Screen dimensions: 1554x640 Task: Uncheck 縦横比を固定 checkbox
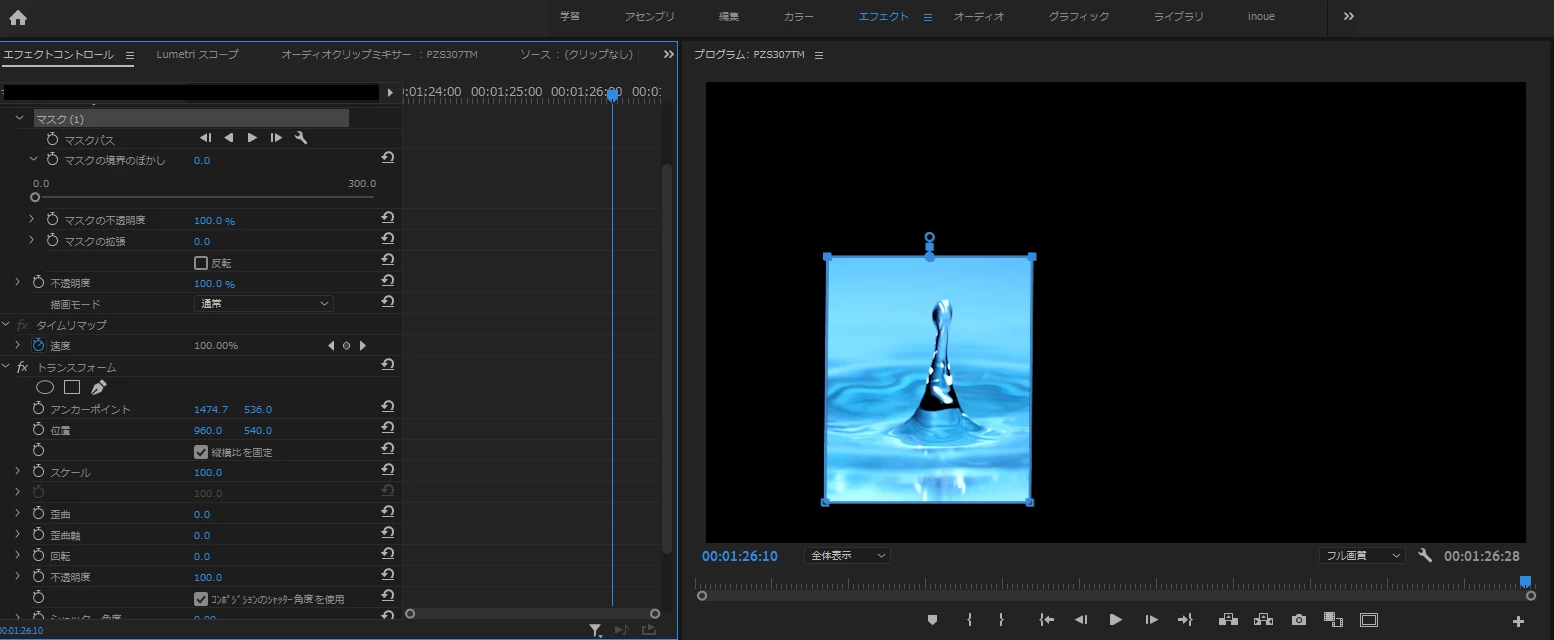click(x=200, y=452)
